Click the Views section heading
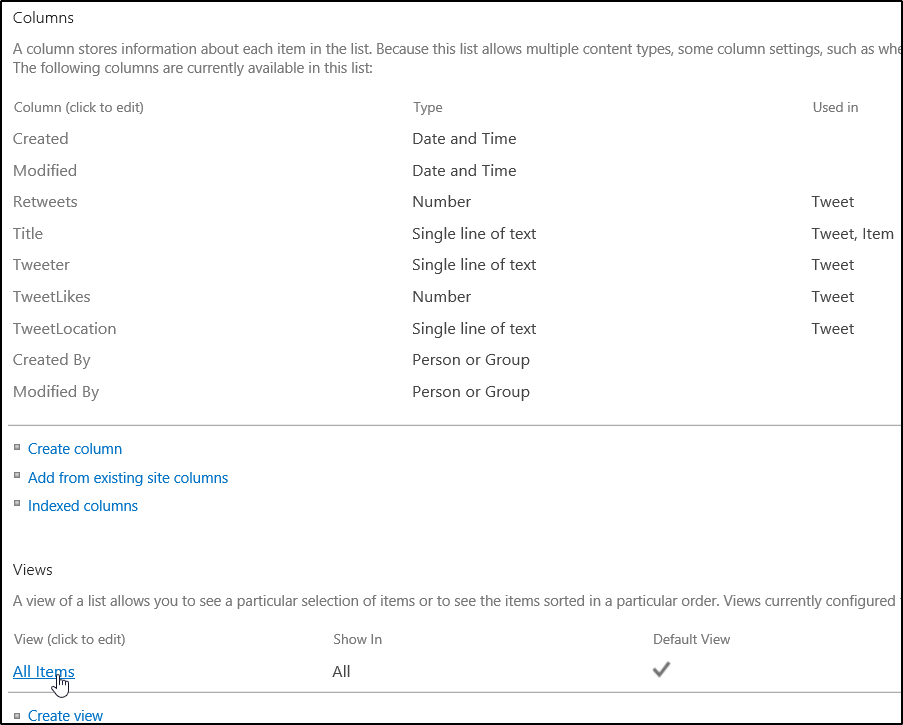Screen dimensions: 903x725 [33, 570]
